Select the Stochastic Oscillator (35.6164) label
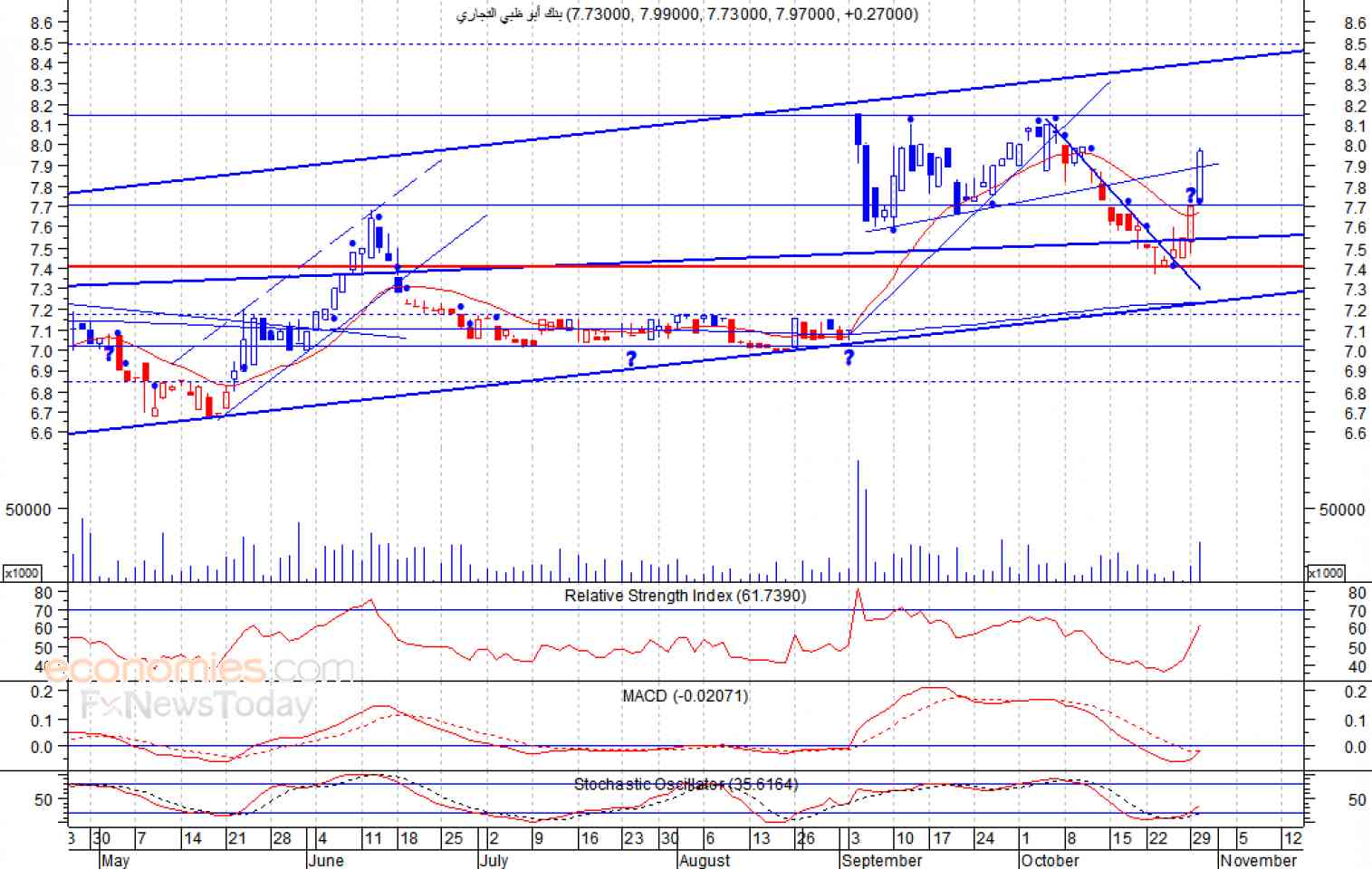 point(686,784)
